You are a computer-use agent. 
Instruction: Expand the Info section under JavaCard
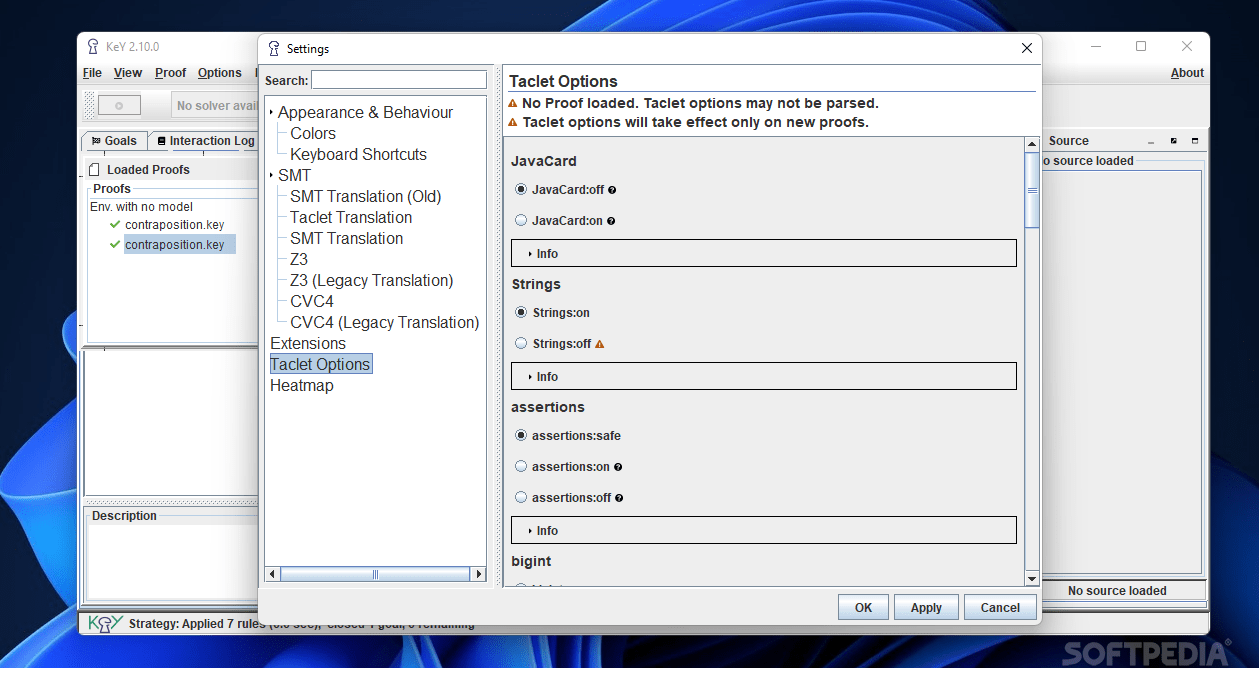[764, 253]
